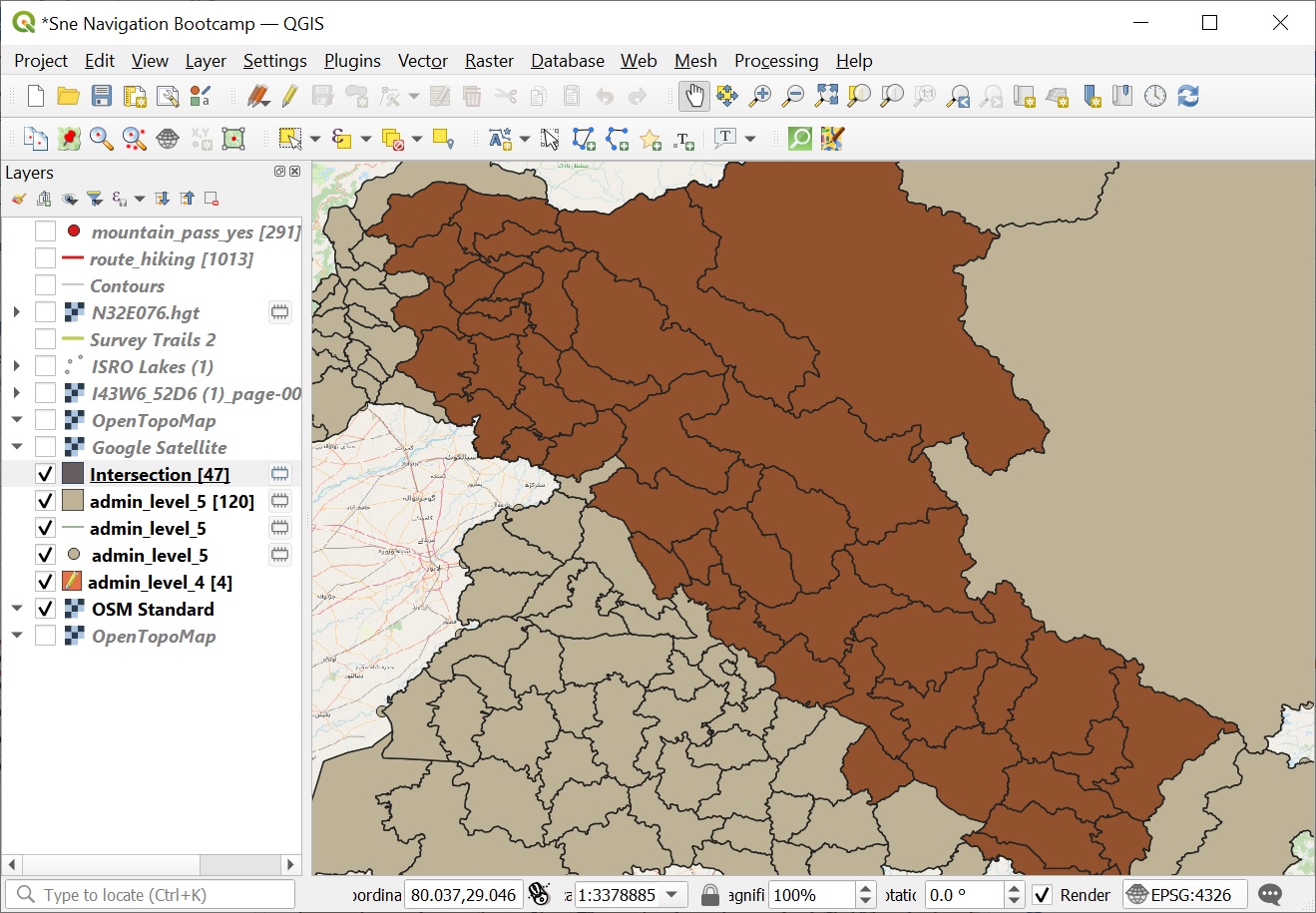Click the Save Project icon

(x=102, y=96)
